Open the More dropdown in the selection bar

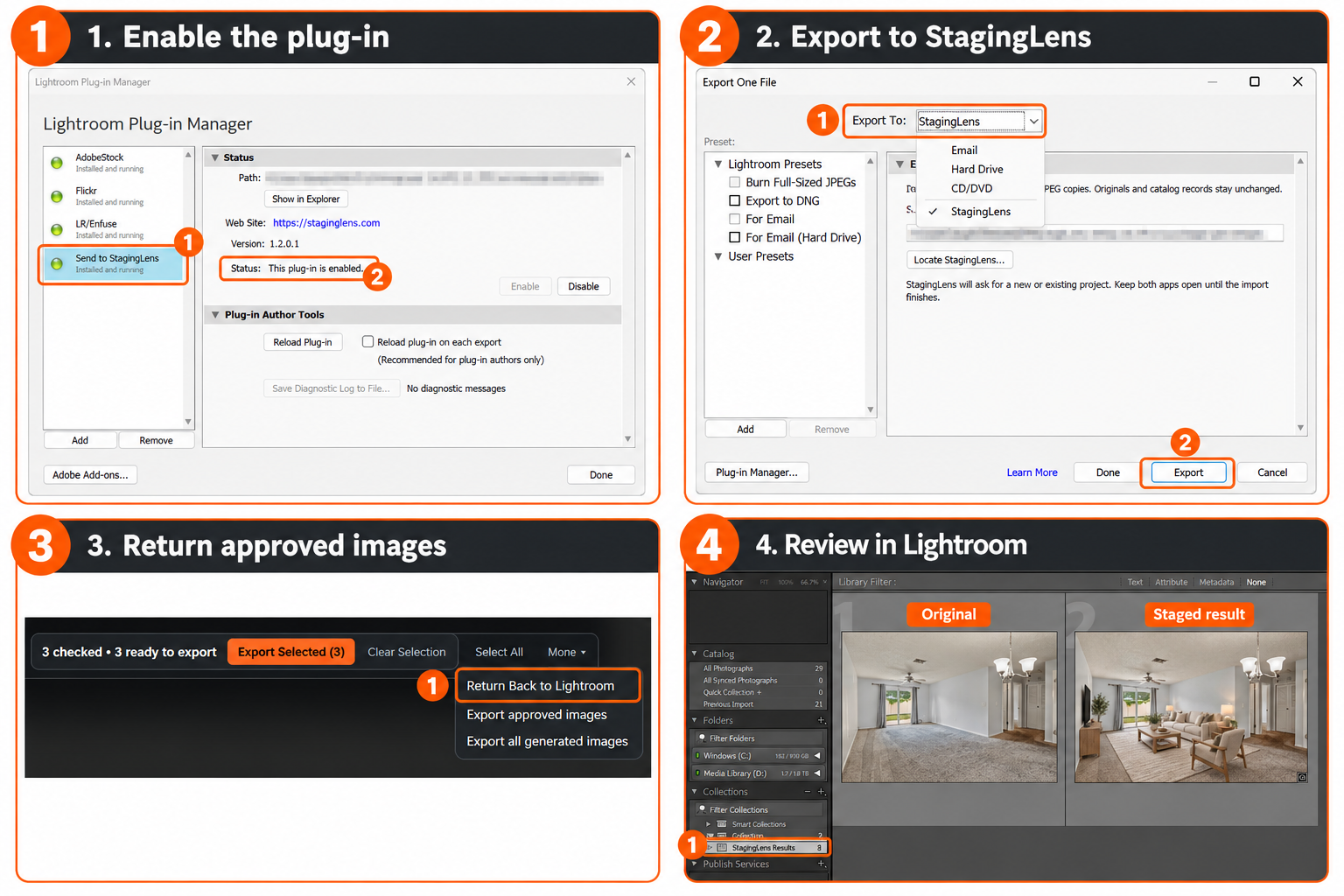point(567,652)
